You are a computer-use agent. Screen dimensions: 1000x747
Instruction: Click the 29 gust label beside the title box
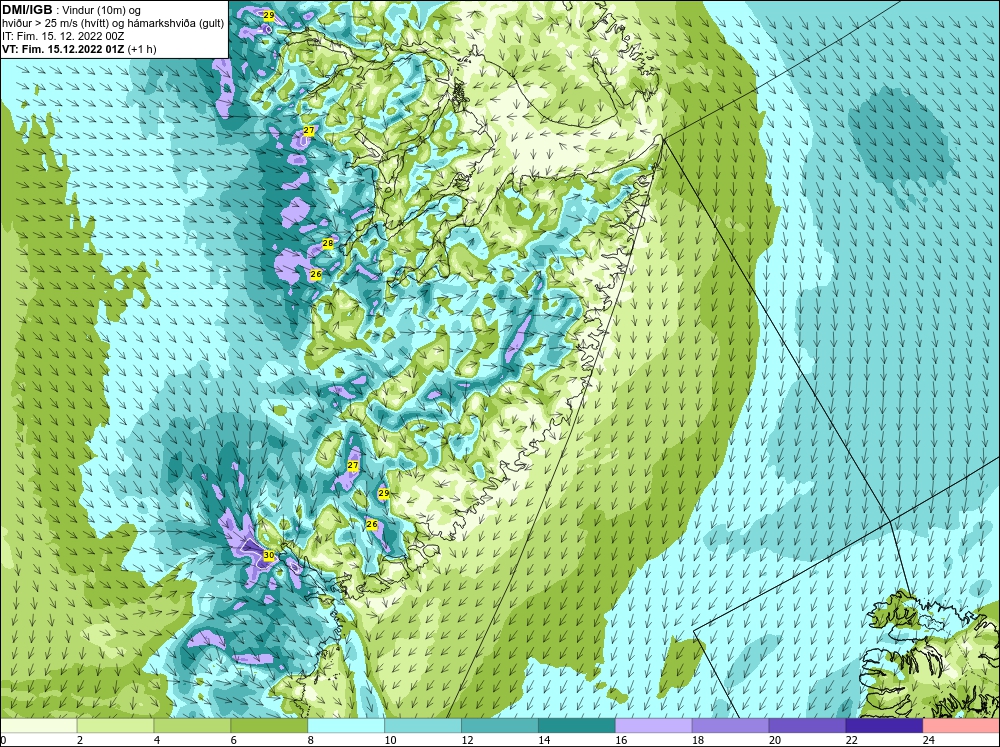[x=268, y=15]
